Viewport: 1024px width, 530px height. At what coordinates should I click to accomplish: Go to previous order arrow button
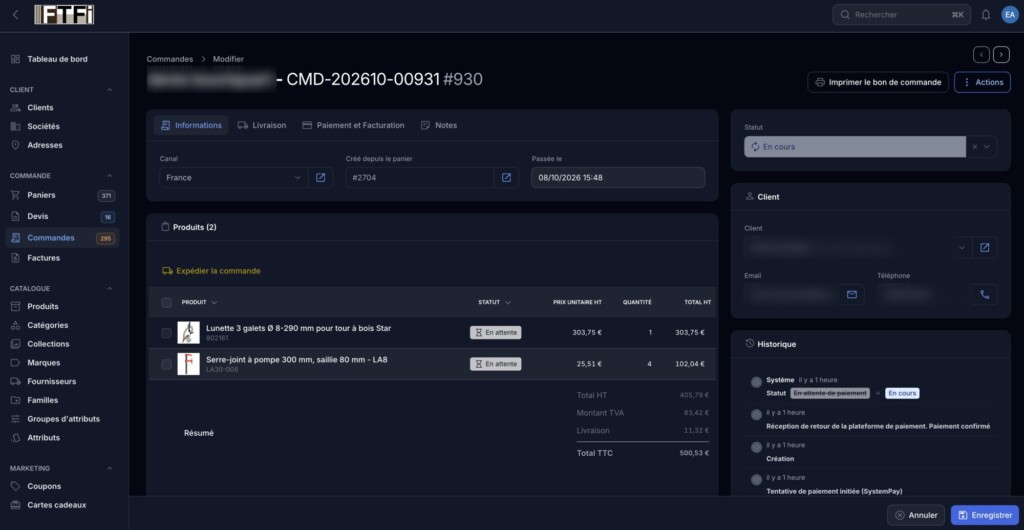[981, 55]
